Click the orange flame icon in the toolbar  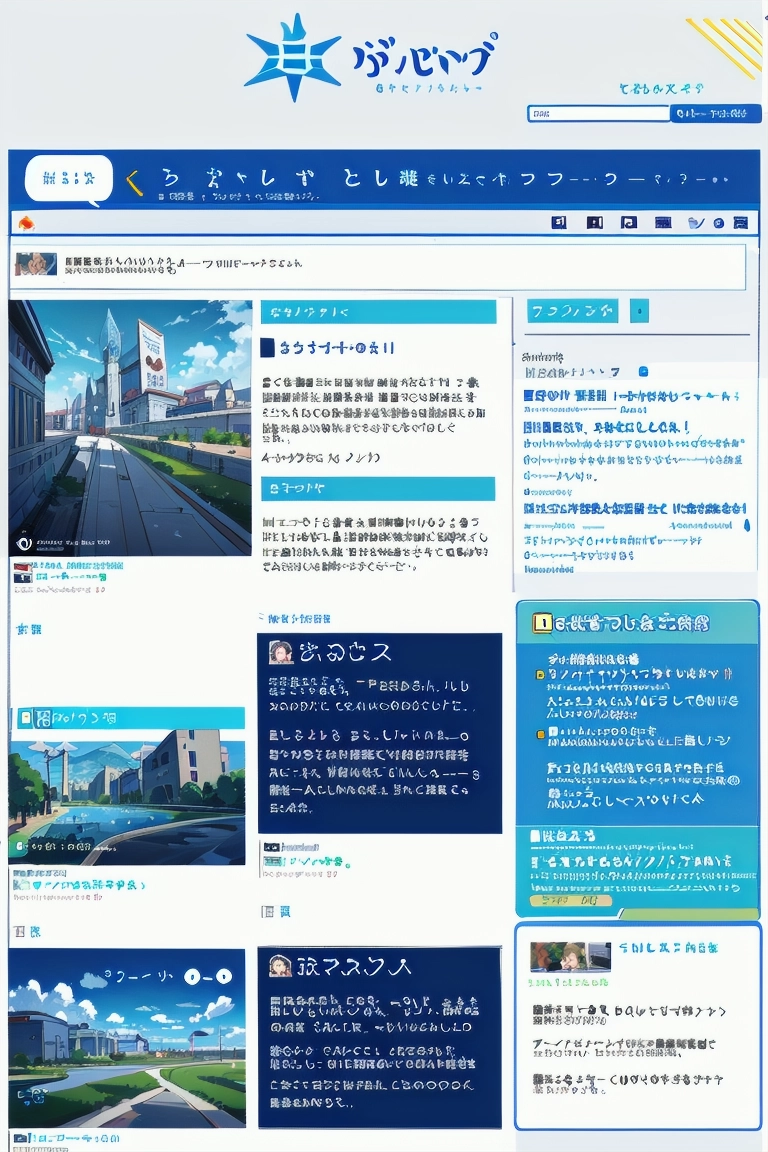[26, 223]
